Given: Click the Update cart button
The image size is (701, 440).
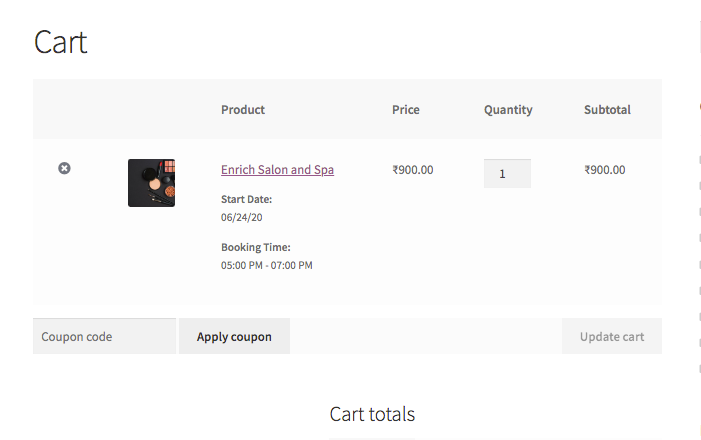Looking at the screenshot, I should pos(611,336).
